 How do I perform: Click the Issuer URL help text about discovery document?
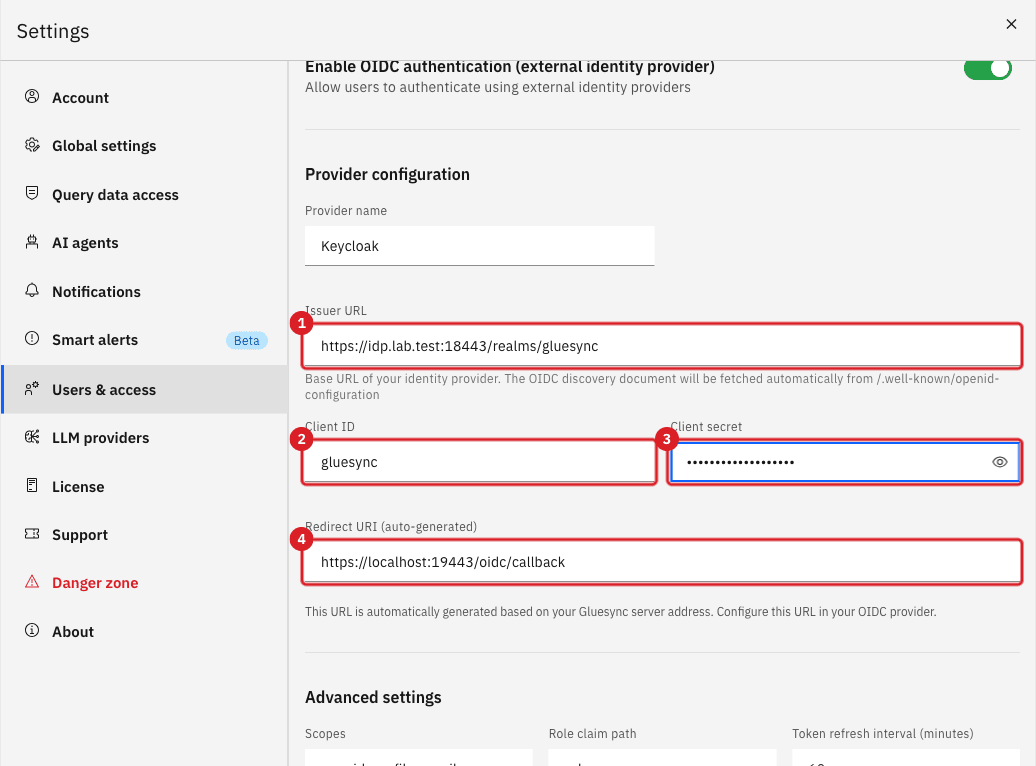(651, 387)
